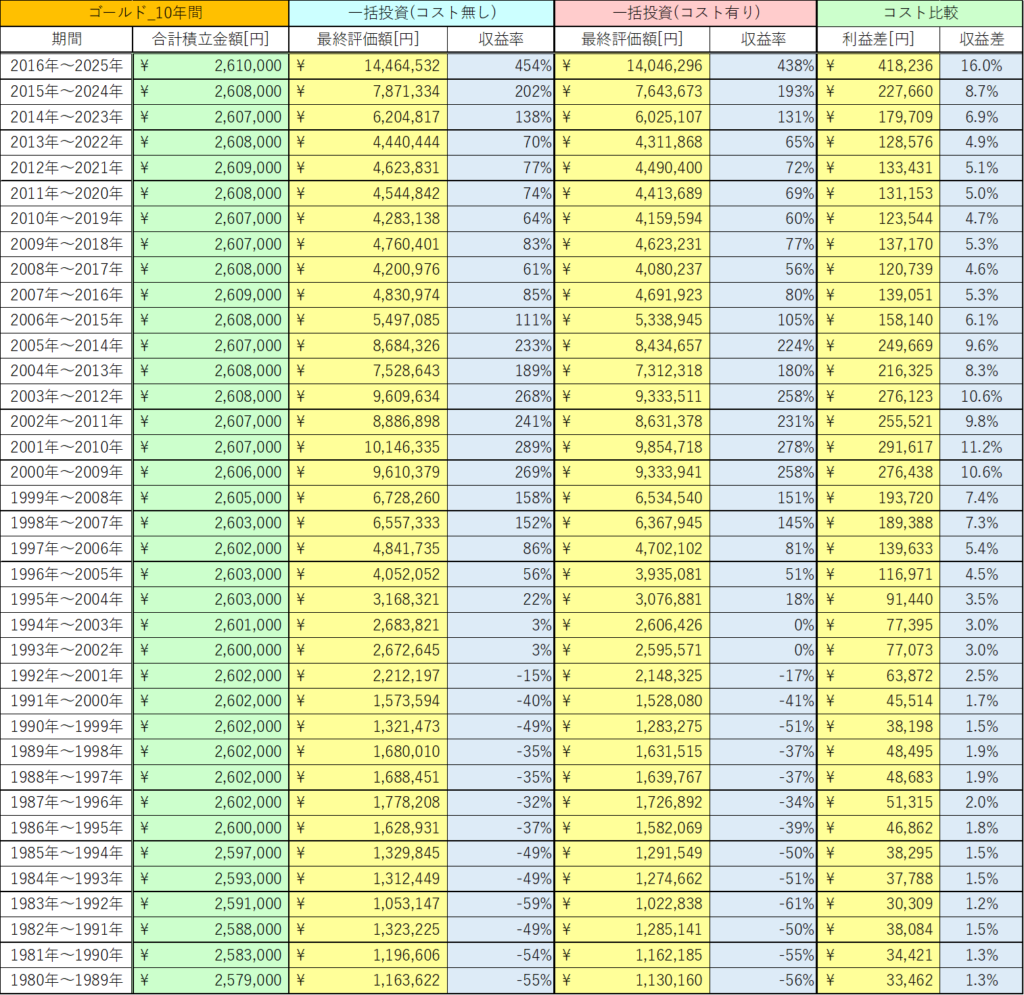1024x995 pixels.
Task: Select the 418,236 profit difference cell
Action: click(x=878, y=65)
